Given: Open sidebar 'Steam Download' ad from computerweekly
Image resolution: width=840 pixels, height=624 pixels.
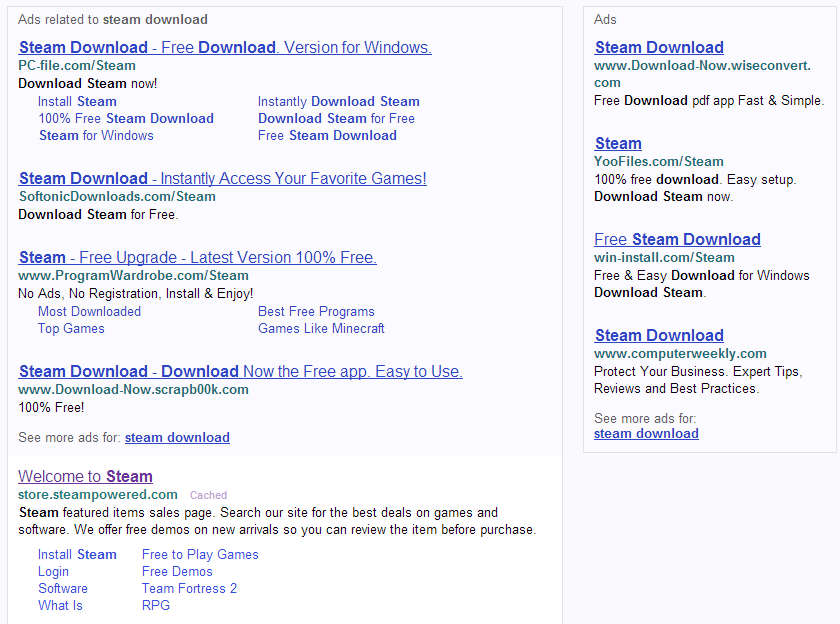Looking at the screenshot, I should (x=659, y=335).
